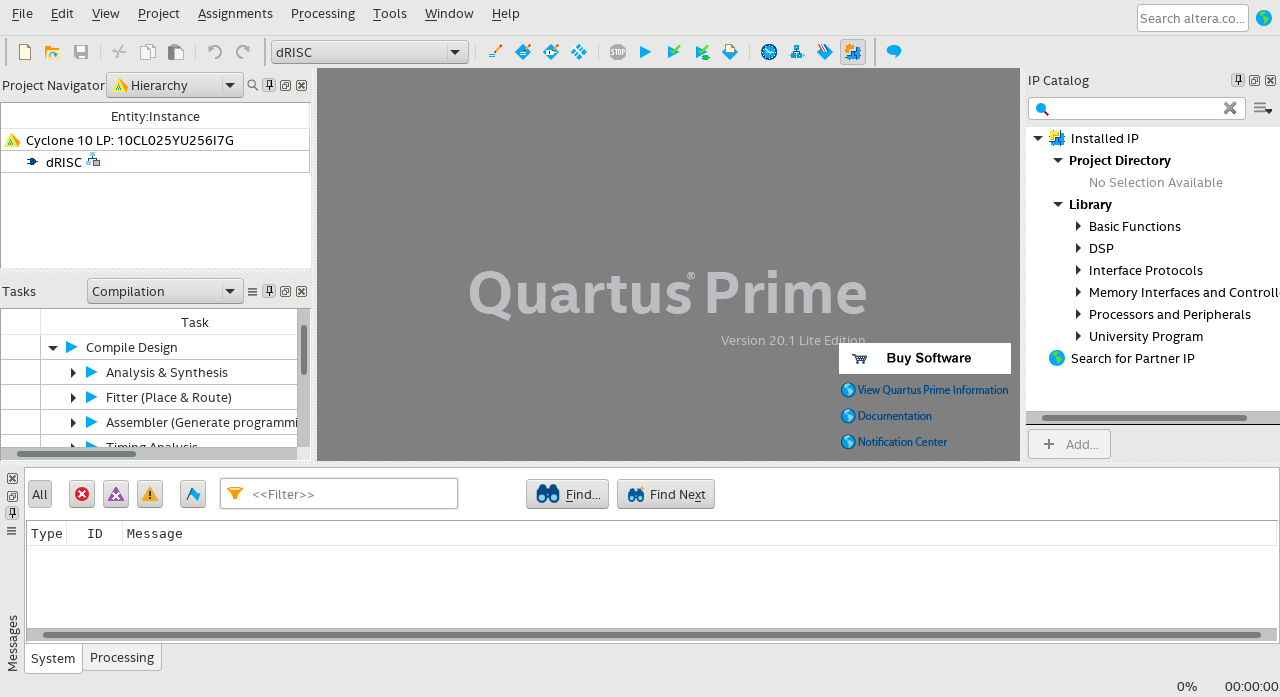Open the Pin Planner toolbar icon
Viewport: 1280px width, 697px height.
coord(550,52)
